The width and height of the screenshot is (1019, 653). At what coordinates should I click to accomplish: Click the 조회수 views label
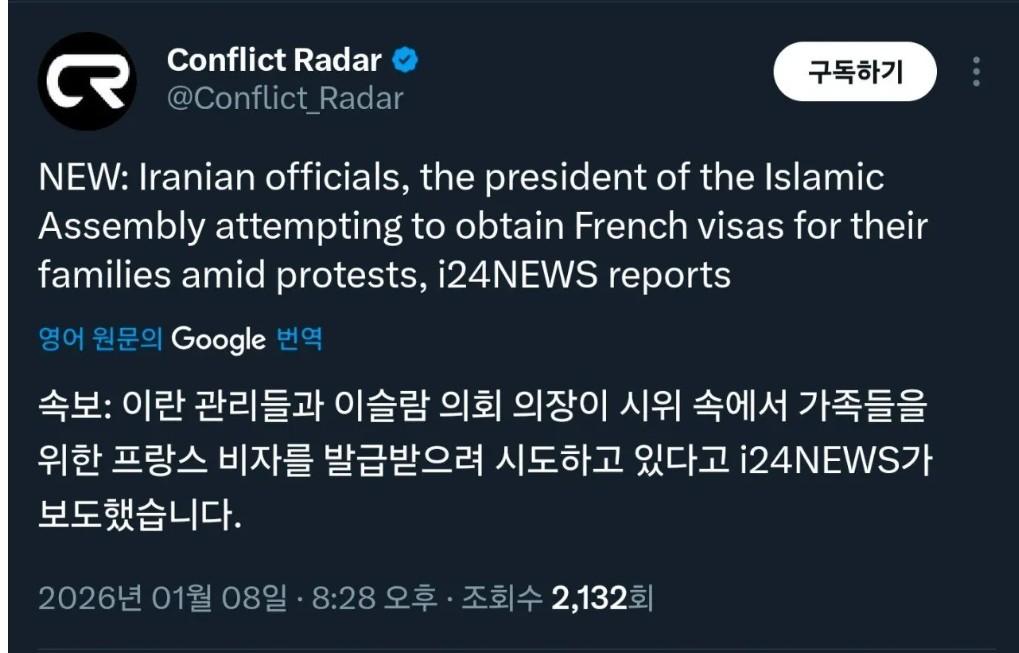[x=504, y=598]
